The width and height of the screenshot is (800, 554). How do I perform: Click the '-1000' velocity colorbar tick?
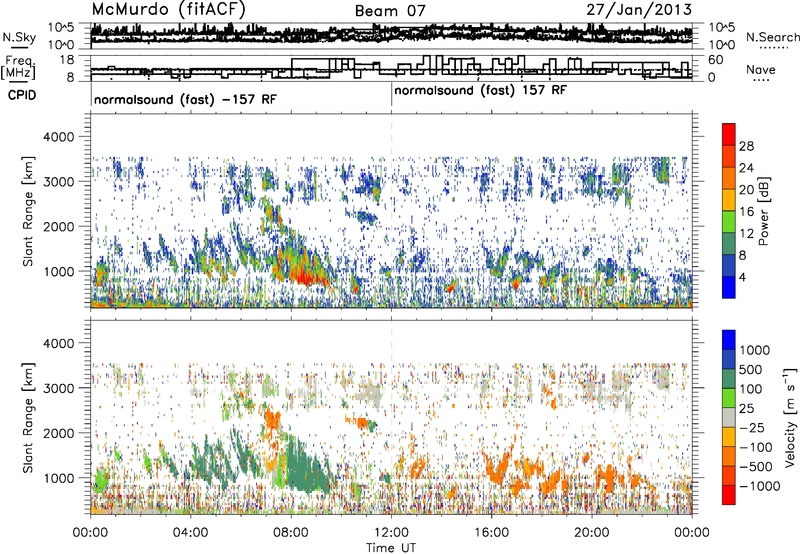tap(759, 486)
